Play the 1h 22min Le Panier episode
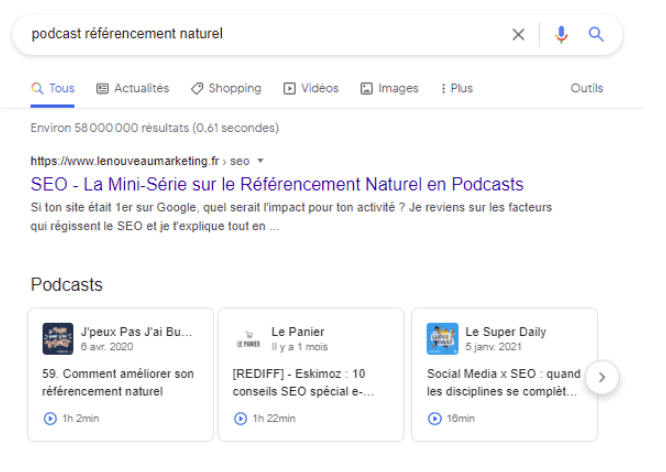The height and width of the screenshot is (472, 666). (240, 418)
